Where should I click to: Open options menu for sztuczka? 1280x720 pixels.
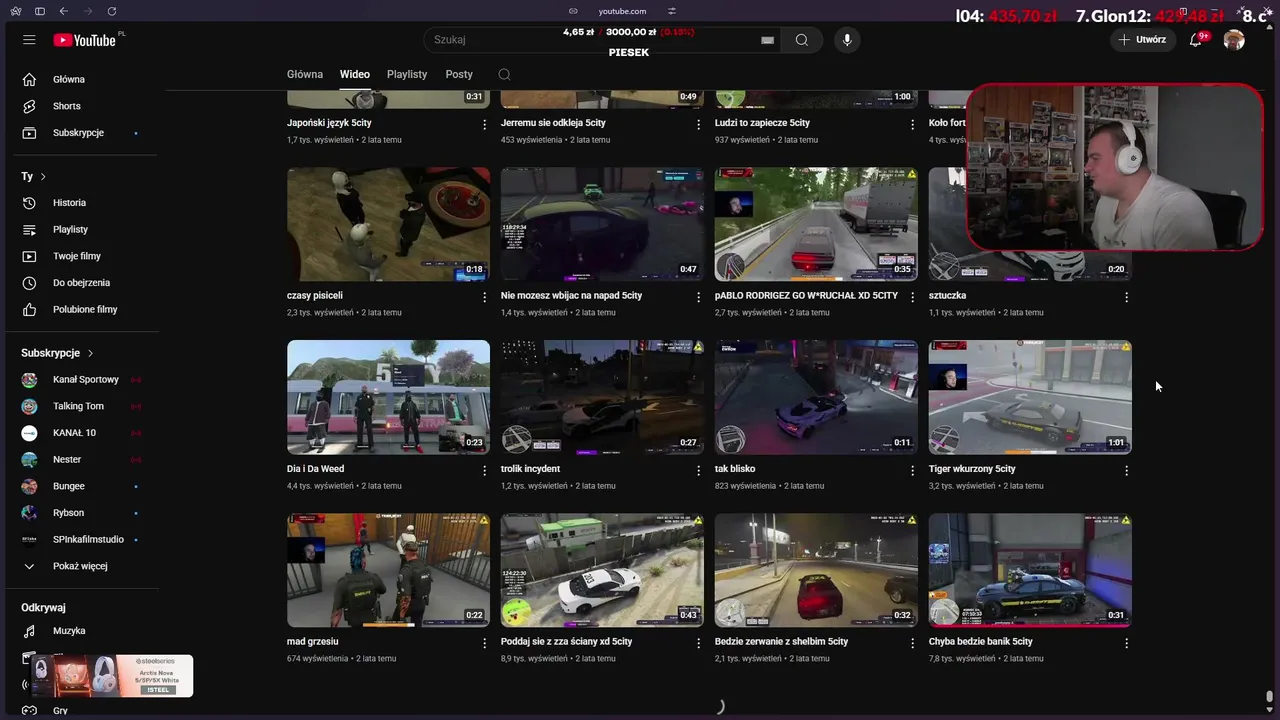point(1126,297)
